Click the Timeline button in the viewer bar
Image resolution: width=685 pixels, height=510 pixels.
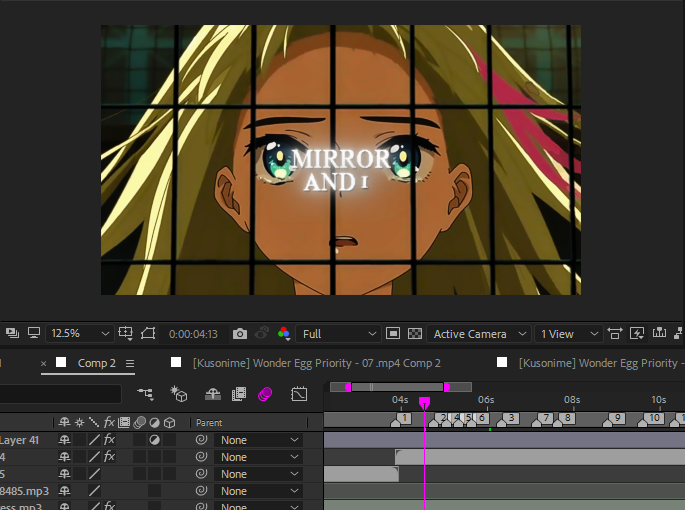pyautogui.click(x=659, y=333)
